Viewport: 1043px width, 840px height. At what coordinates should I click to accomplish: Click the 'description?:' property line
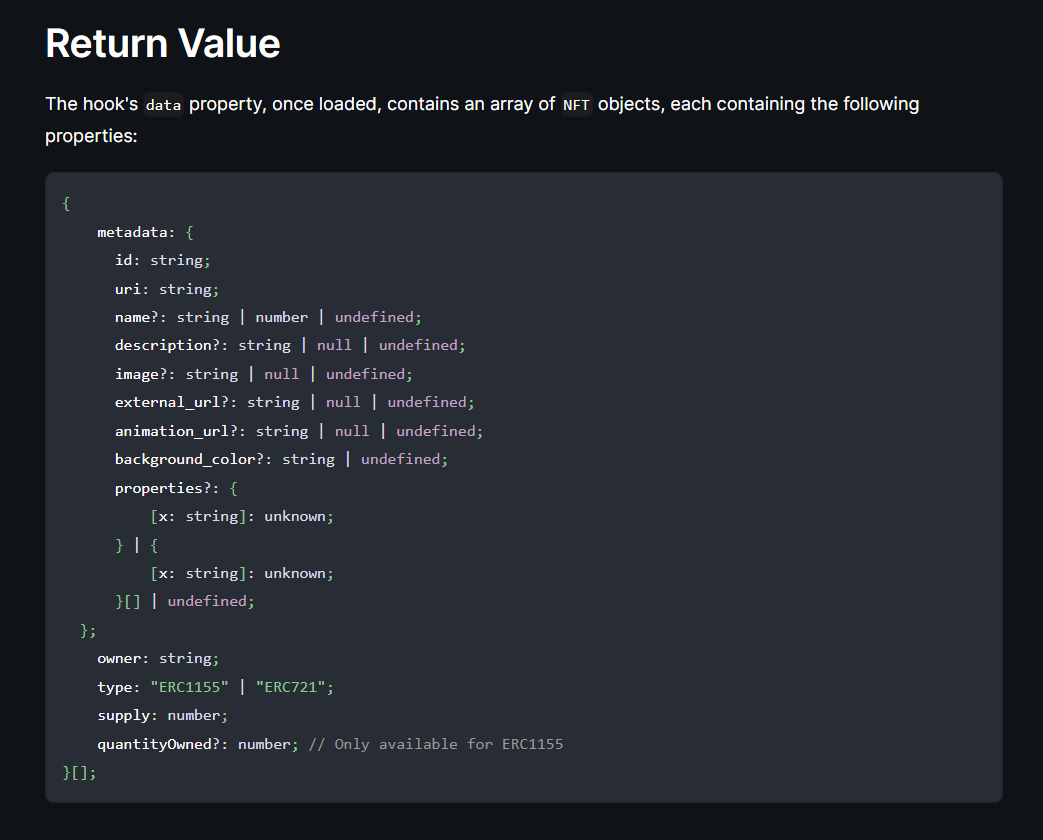pyautogui.click(x=290, y=345)
